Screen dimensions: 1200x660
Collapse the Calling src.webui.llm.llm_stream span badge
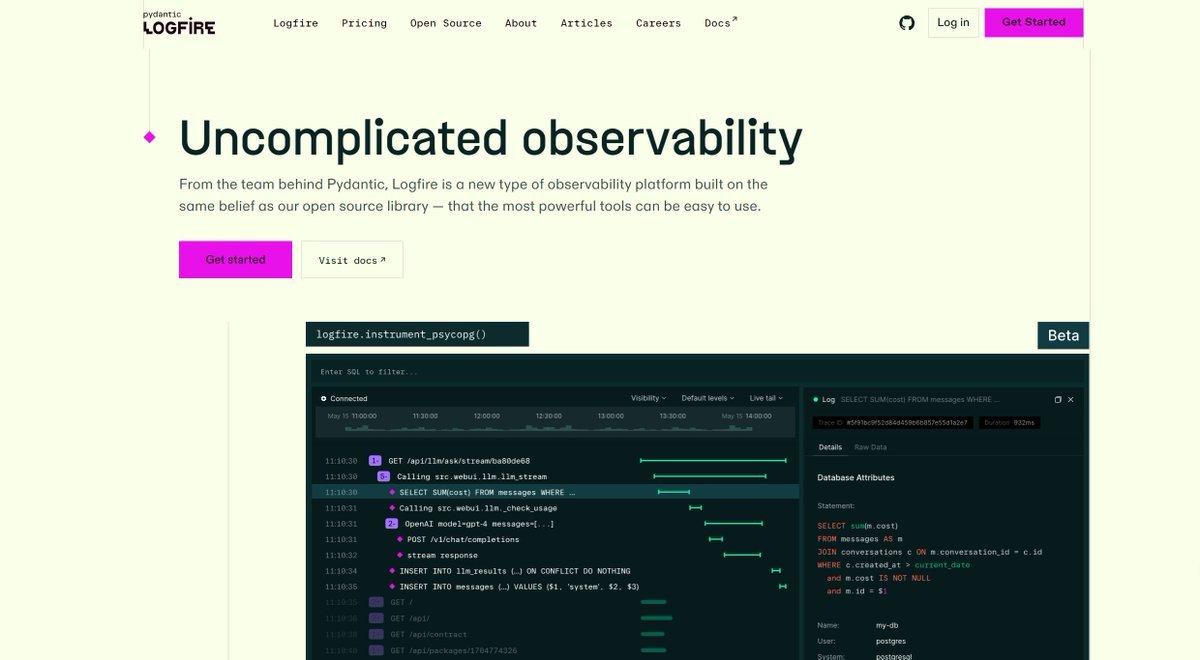click(x=384, y=477)
